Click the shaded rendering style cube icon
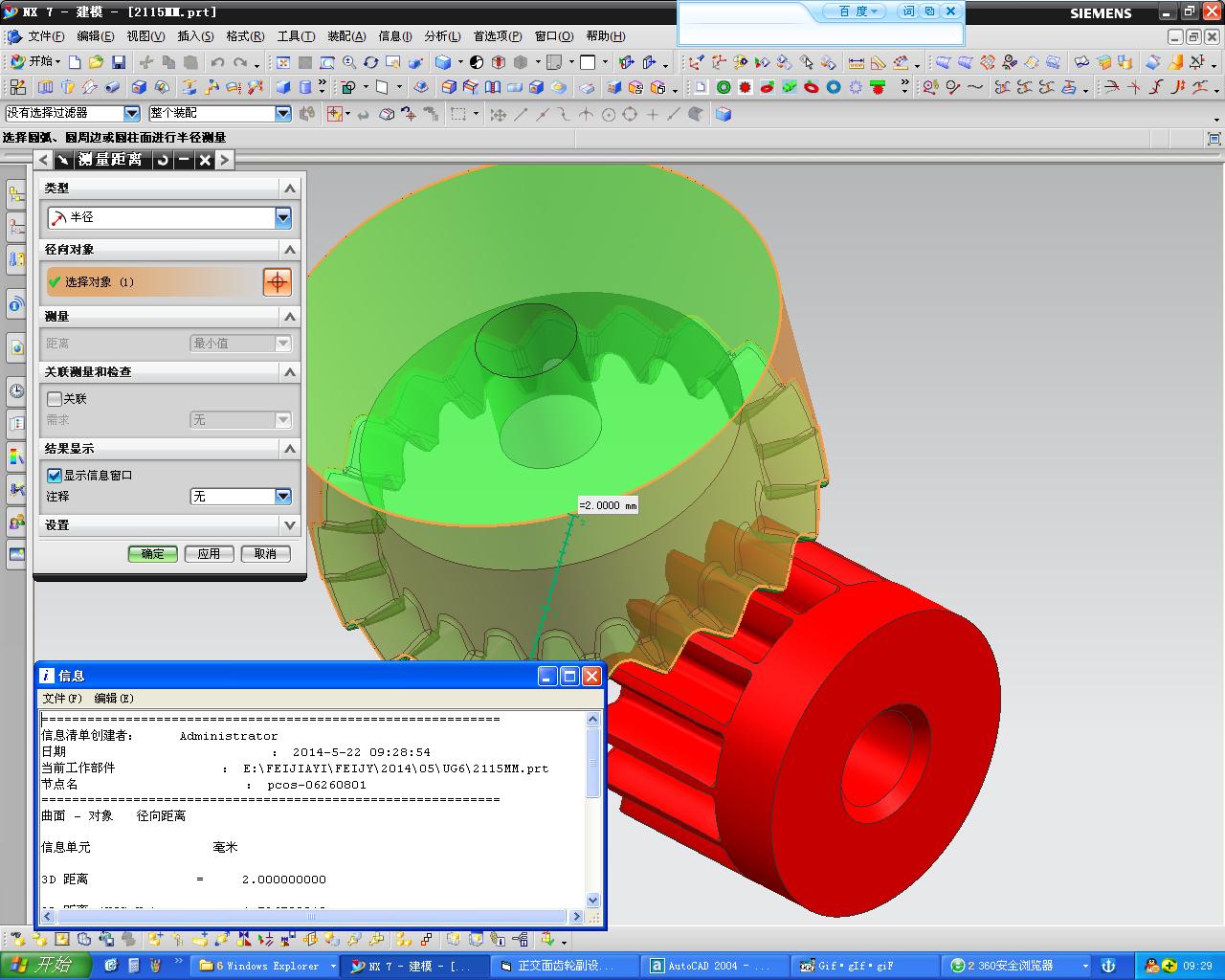This screenshot has height=980, width=1225. [x=442, y=62]
